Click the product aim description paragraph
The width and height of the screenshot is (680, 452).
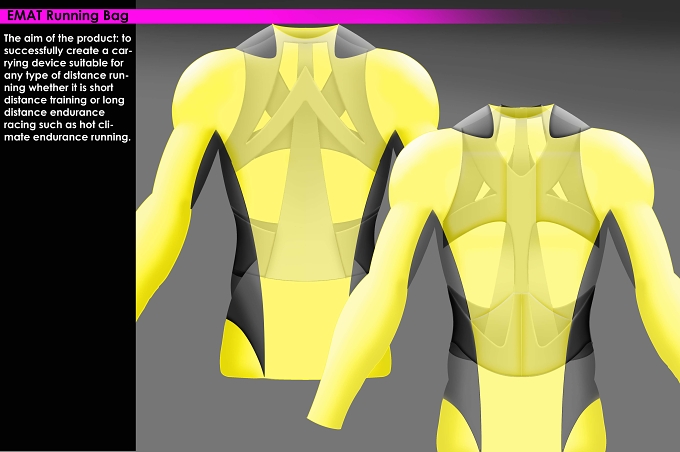68,88
